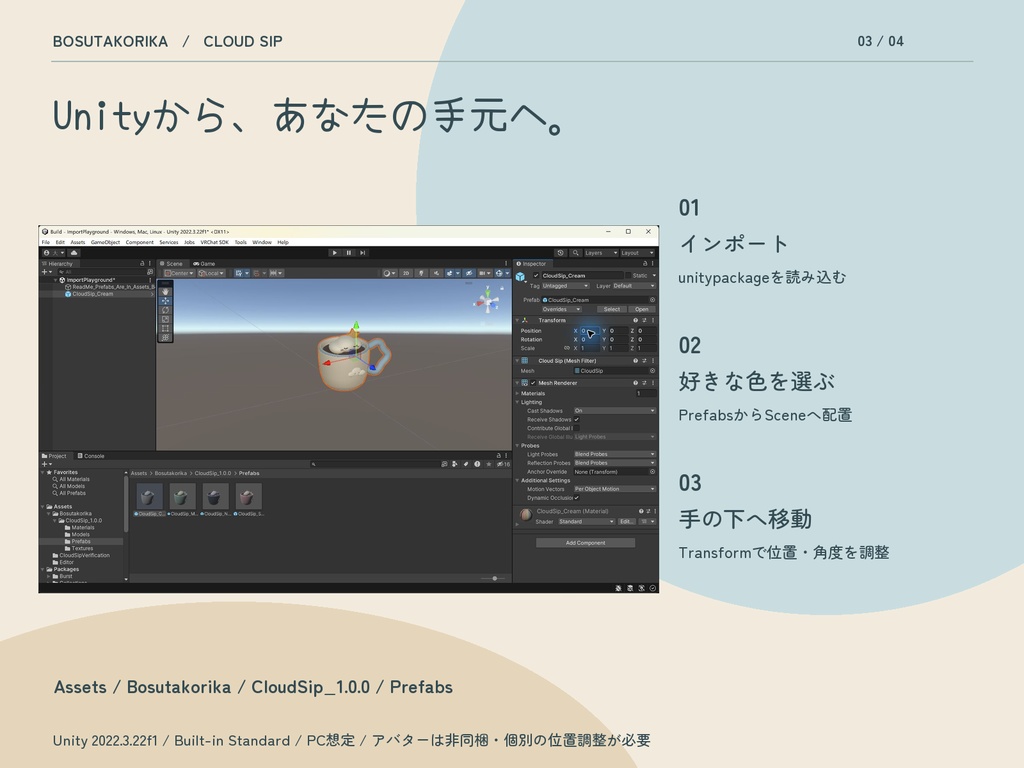1024x768 pixels.
Task: Click Bosutakorika in the breadcrumb path
Action: coord(170,473)
